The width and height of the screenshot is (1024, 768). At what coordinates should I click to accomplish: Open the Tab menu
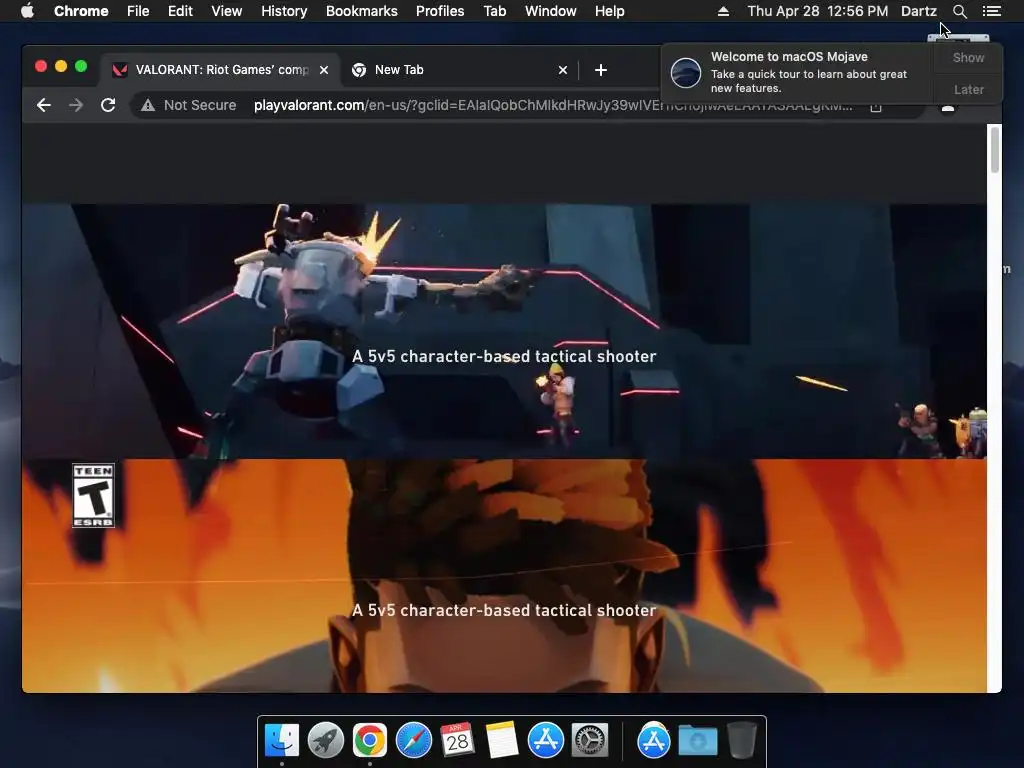click(495, 11)
